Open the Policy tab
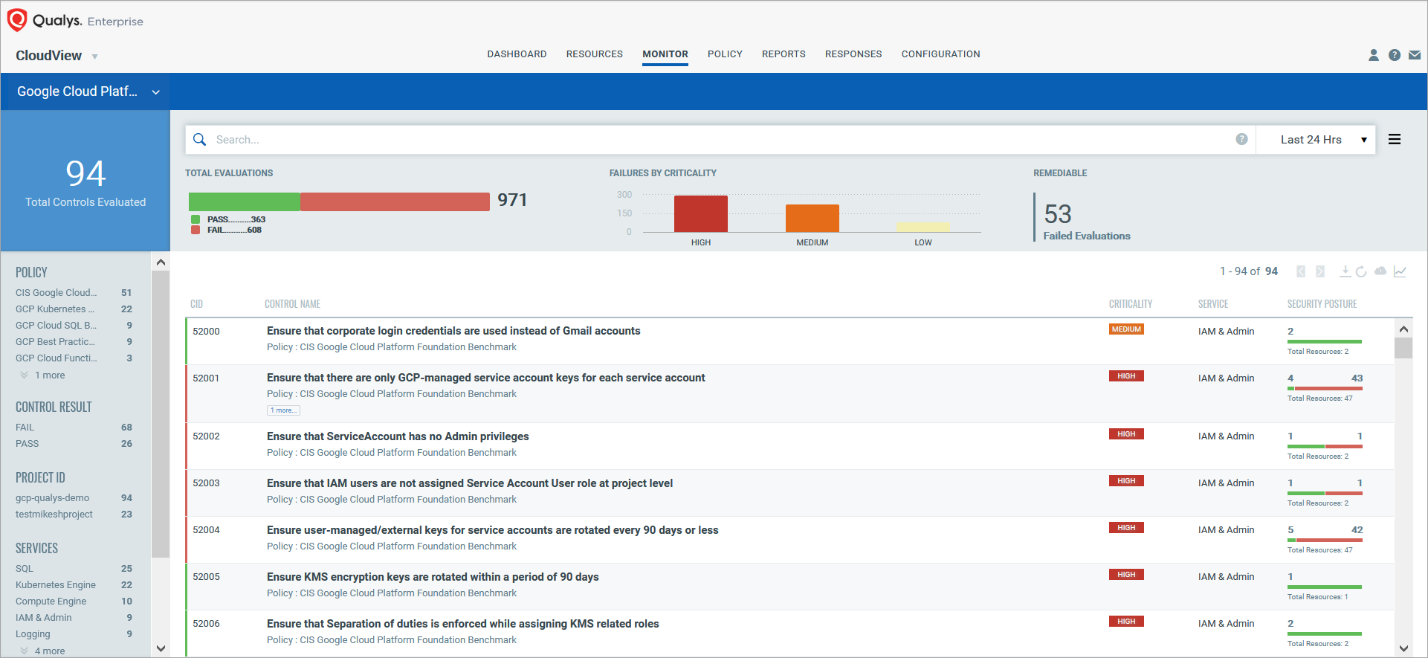The width and height of the screenshot is (1428, 658). coord(725,54)
